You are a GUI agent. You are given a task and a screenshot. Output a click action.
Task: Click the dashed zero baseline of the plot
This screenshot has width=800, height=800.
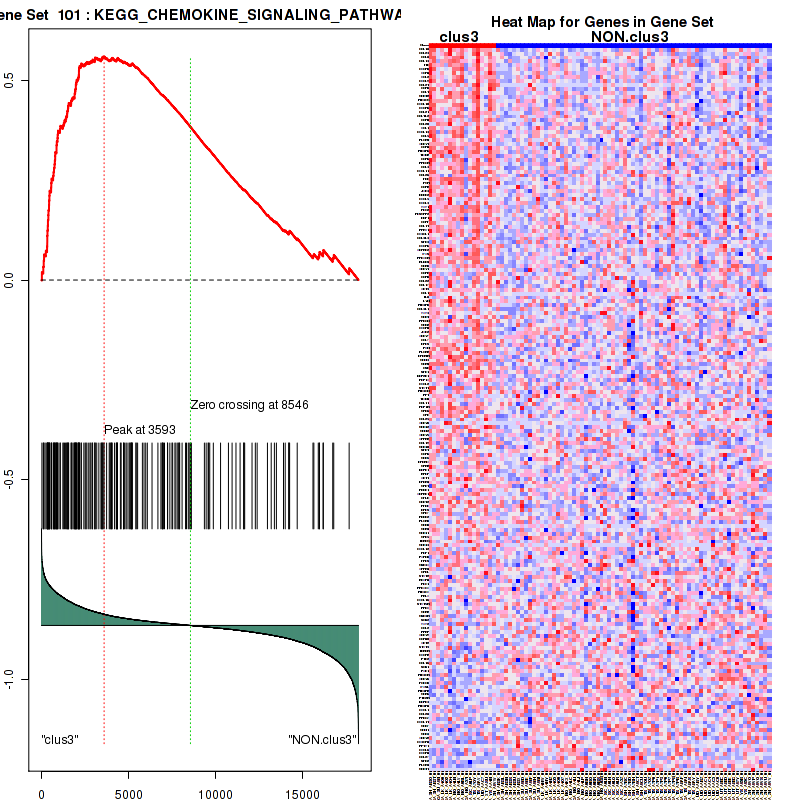(x=200, y=280)
